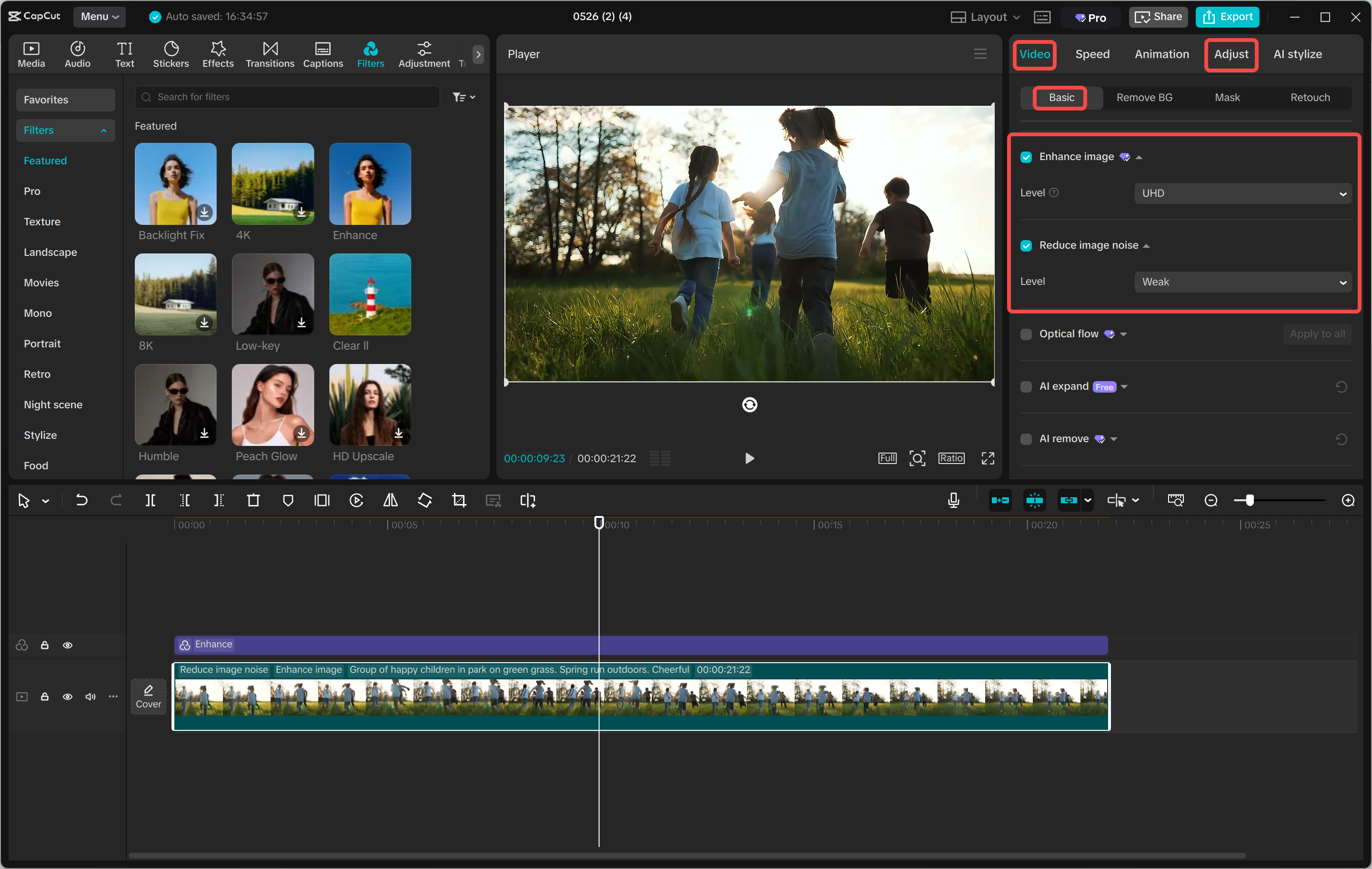The height and width of the screenshot is (869, 1372).
Task: Click the microphone icon to record voiceover
Action: (x=953, y=500)
